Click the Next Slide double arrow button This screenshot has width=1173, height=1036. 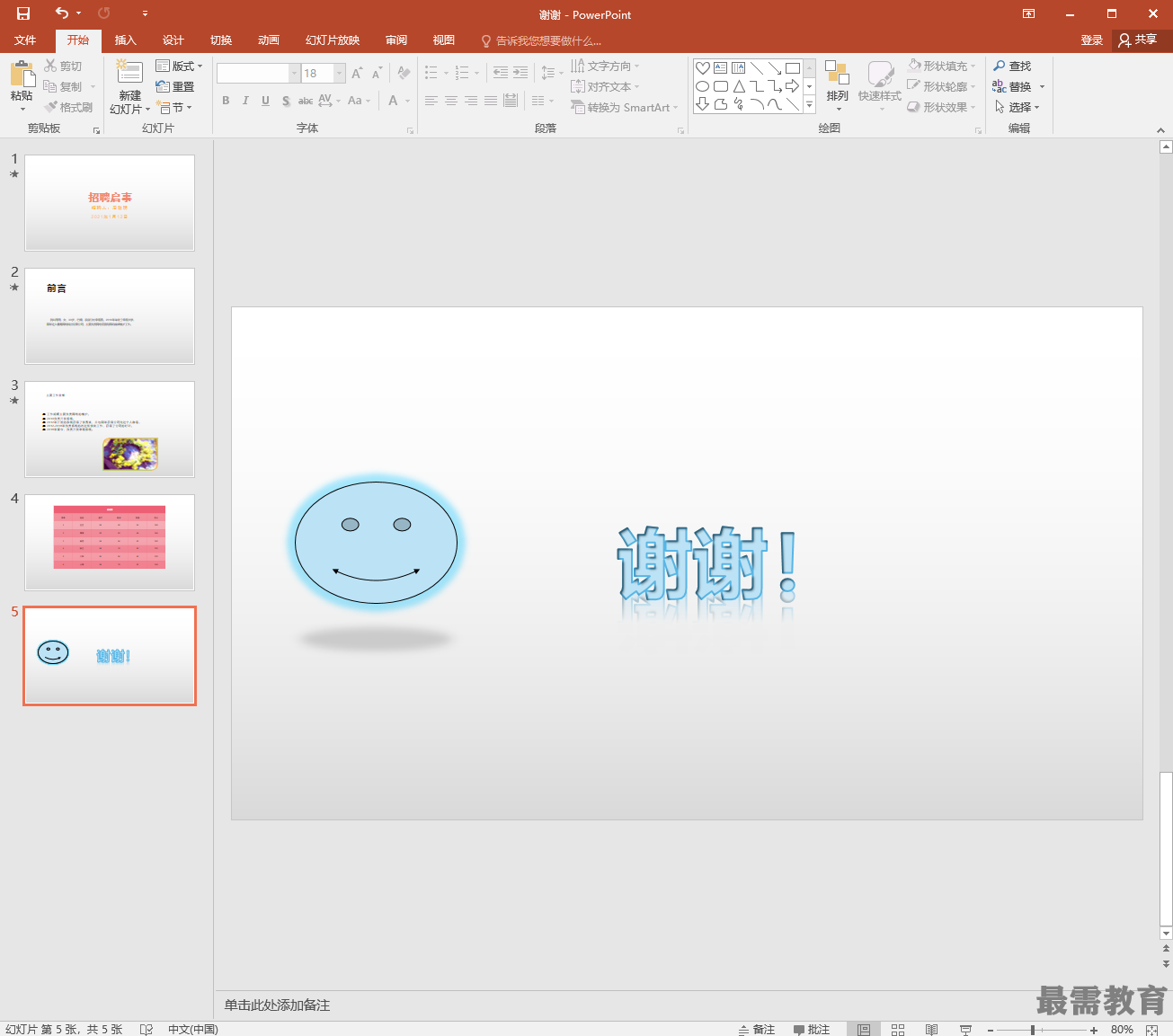[x=1166, y=963]
